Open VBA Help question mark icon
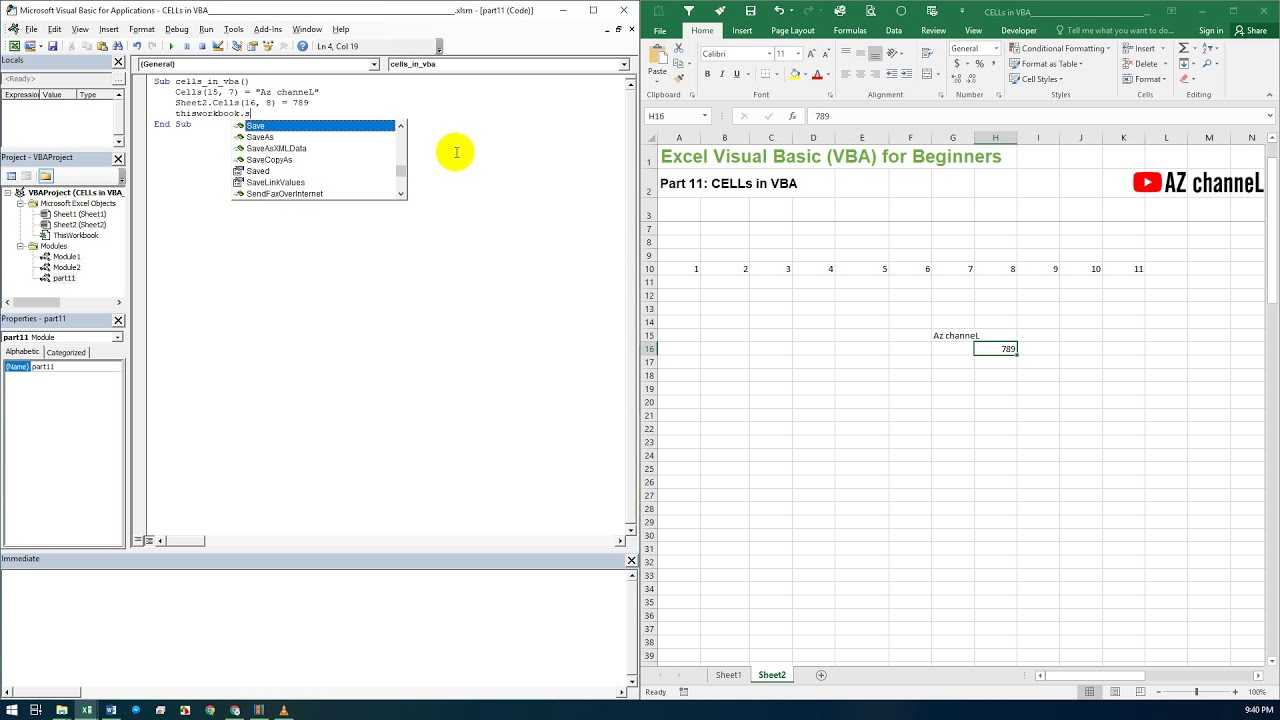This screenshot has height=720, width=1280. click(x=303, y=46)
